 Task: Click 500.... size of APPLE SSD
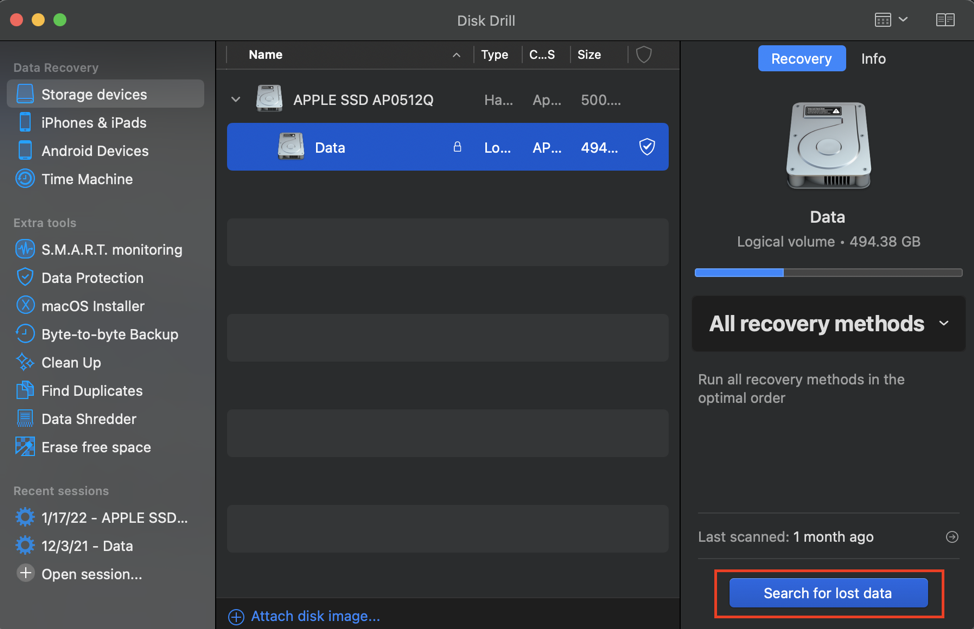coord(601,100)
